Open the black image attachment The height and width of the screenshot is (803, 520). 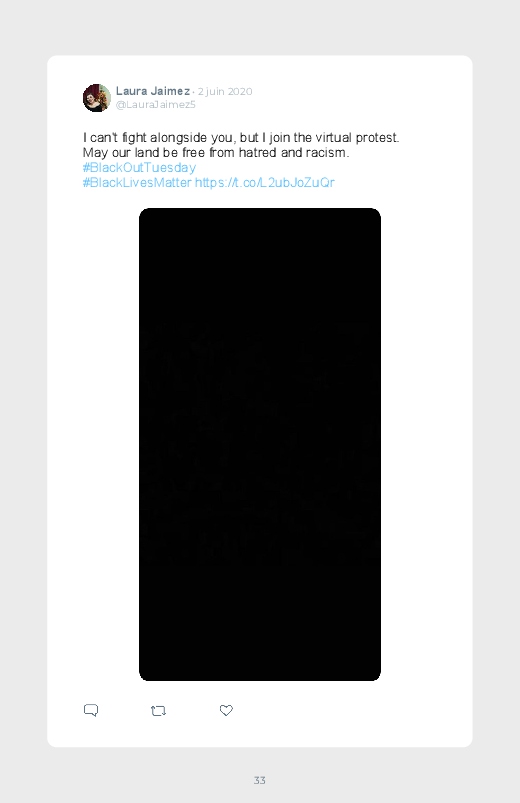point(260,444)
